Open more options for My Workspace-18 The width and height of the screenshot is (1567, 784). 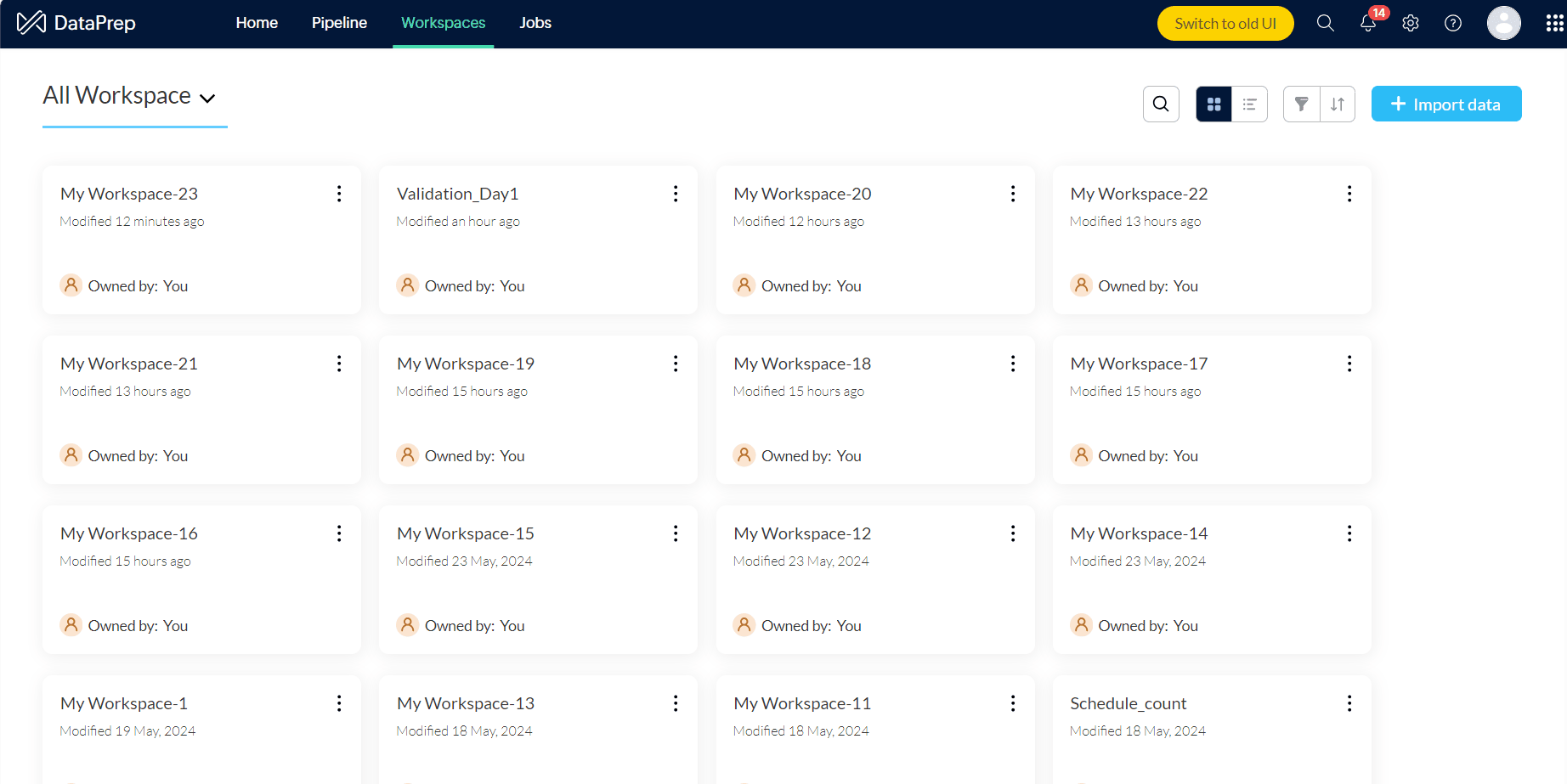click(x=1013, y=364)
